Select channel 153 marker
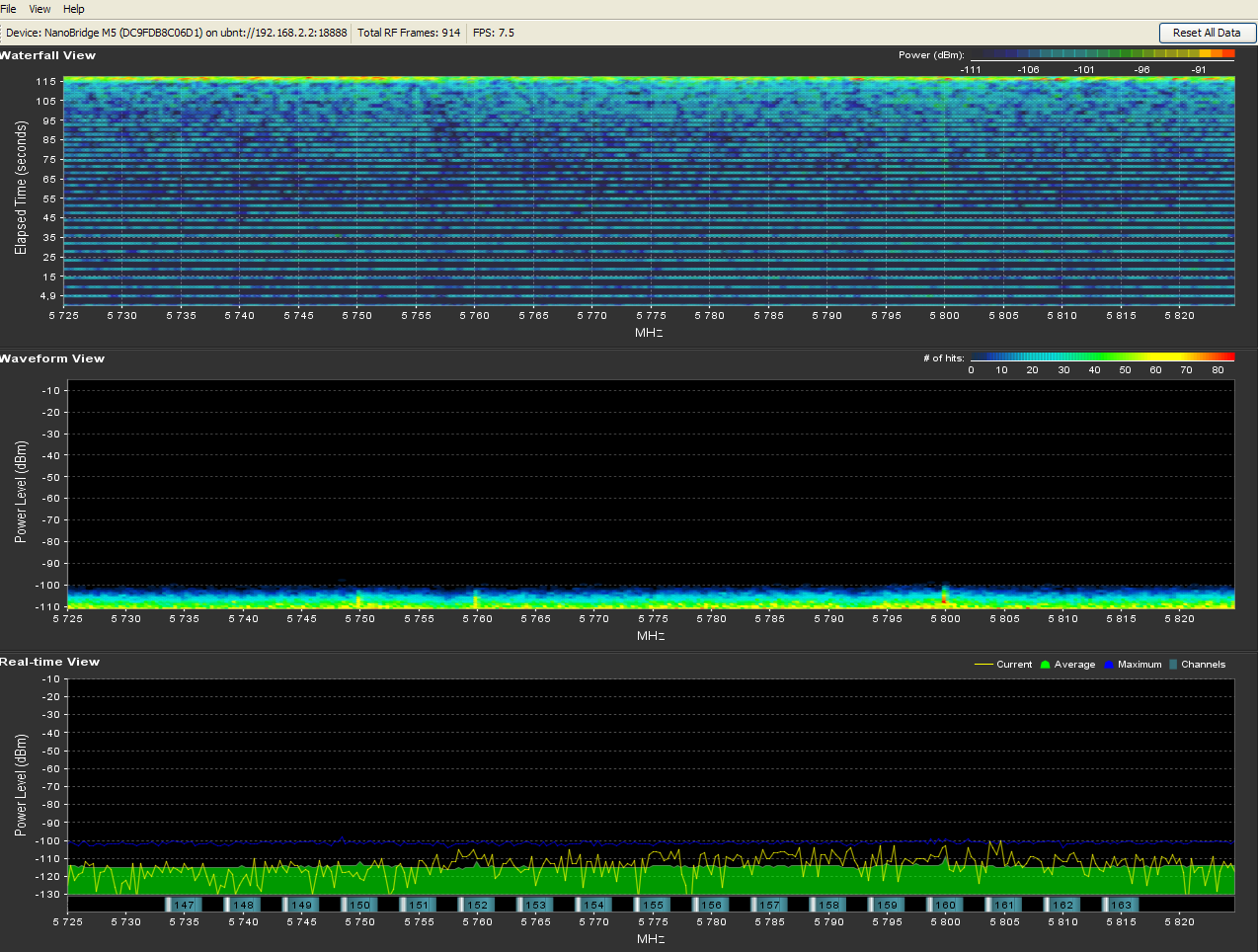 point(535,905)
